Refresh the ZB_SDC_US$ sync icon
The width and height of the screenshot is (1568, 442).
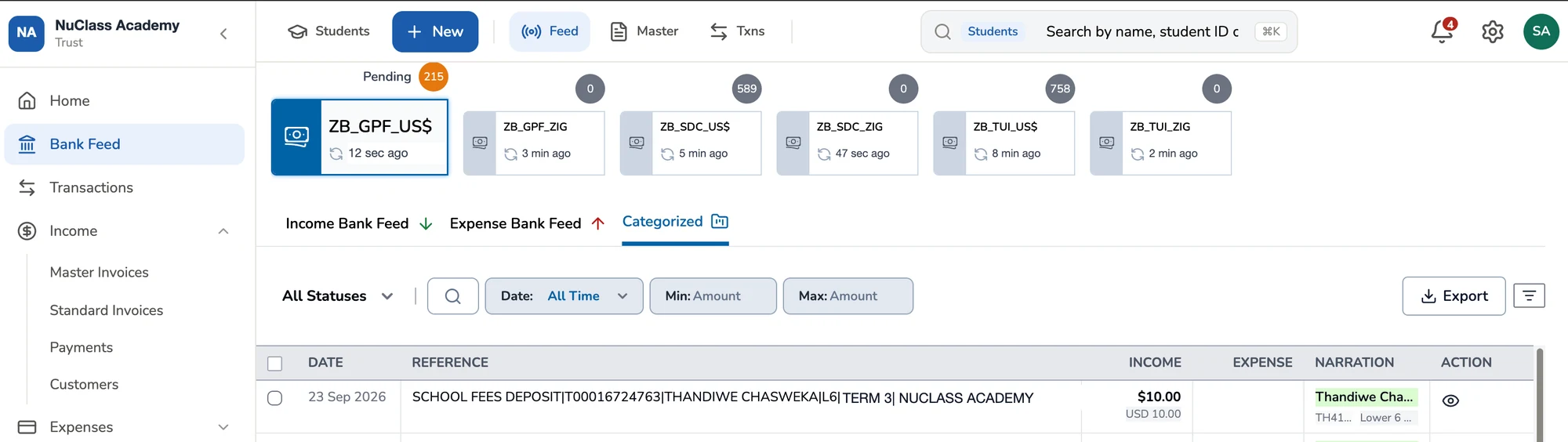[667, 154]
